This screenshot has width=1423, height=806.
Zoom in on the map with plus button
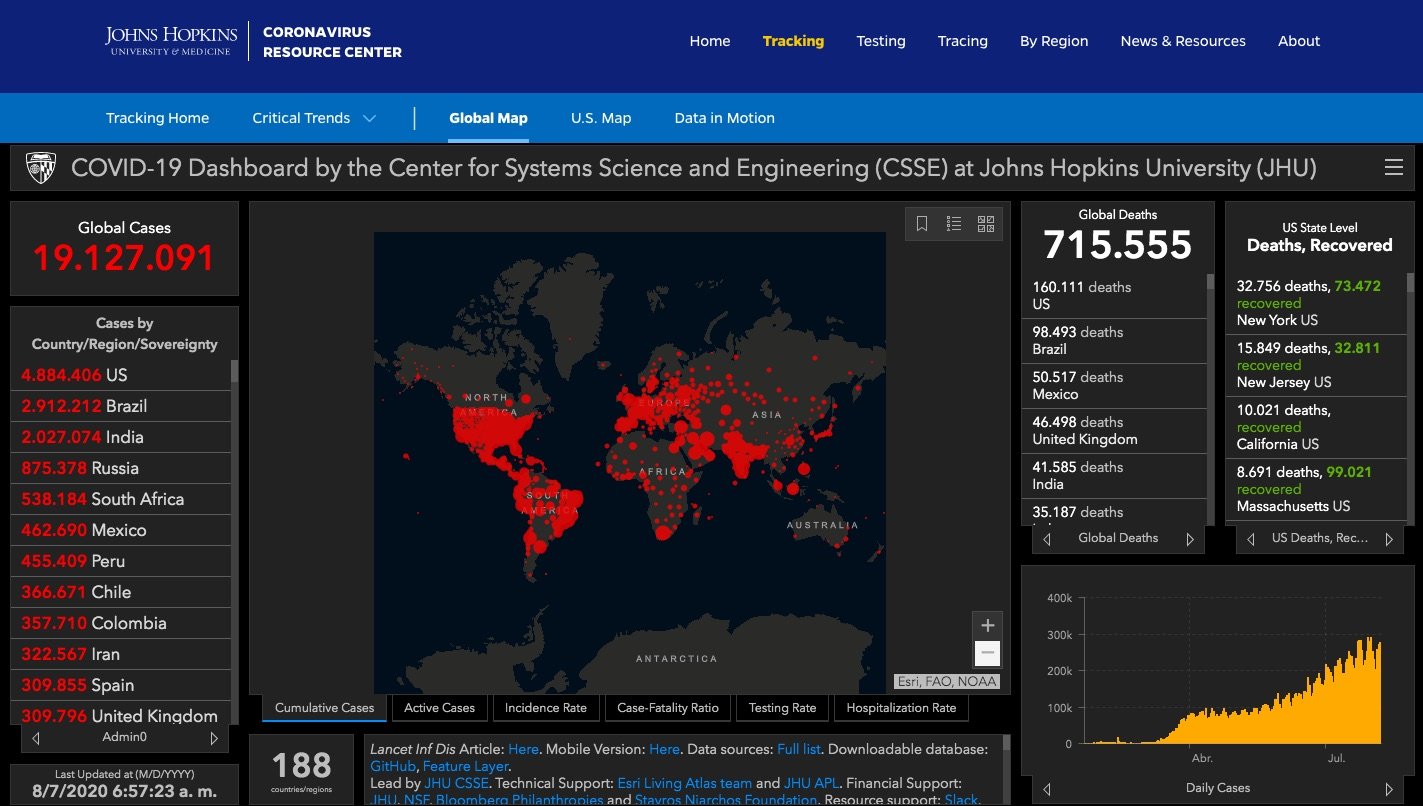(987, 626)
